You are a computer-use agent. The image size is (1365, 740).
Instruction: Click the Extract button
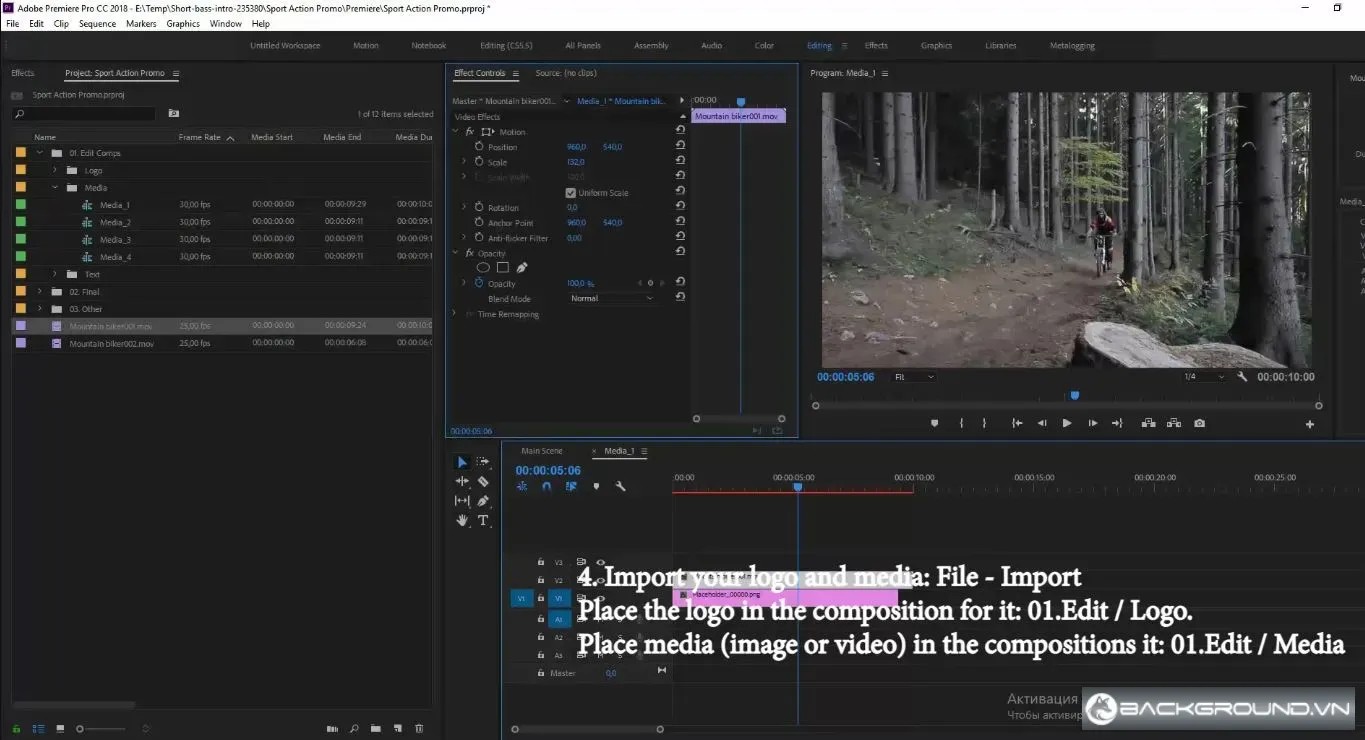point(1174,423)
